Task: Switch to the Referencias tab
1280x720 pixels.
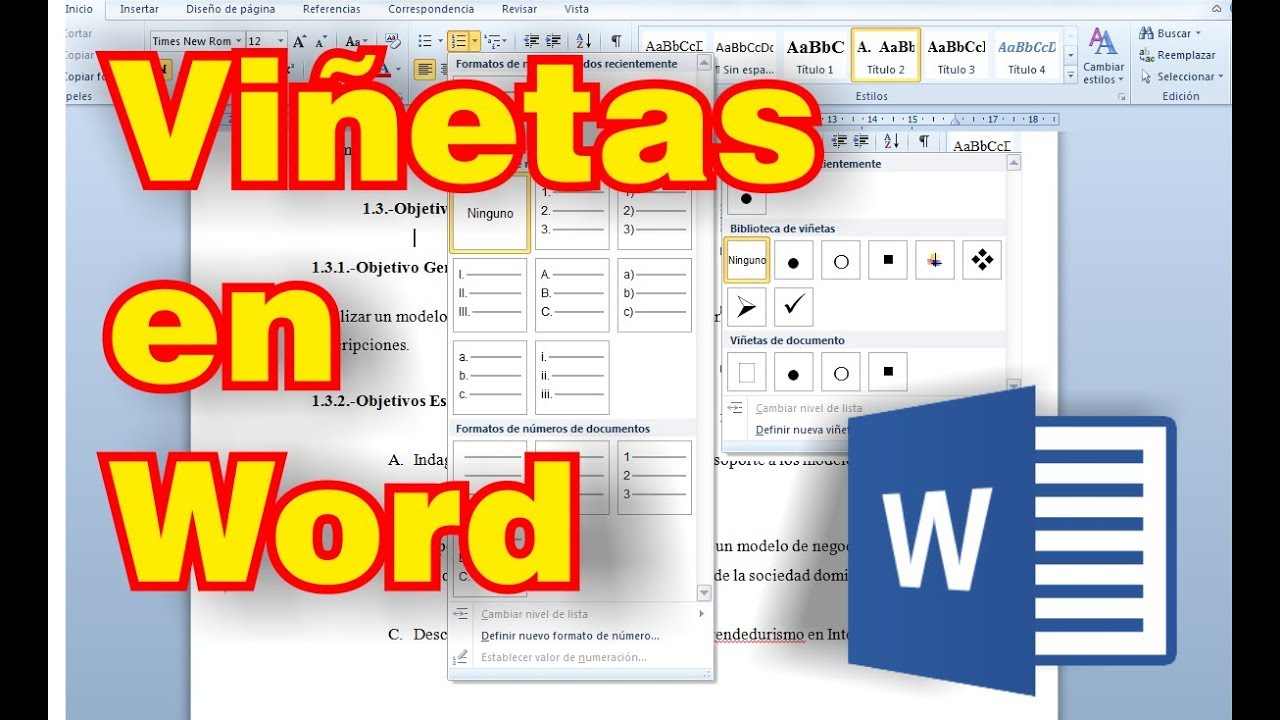Action: pos(332,9)
